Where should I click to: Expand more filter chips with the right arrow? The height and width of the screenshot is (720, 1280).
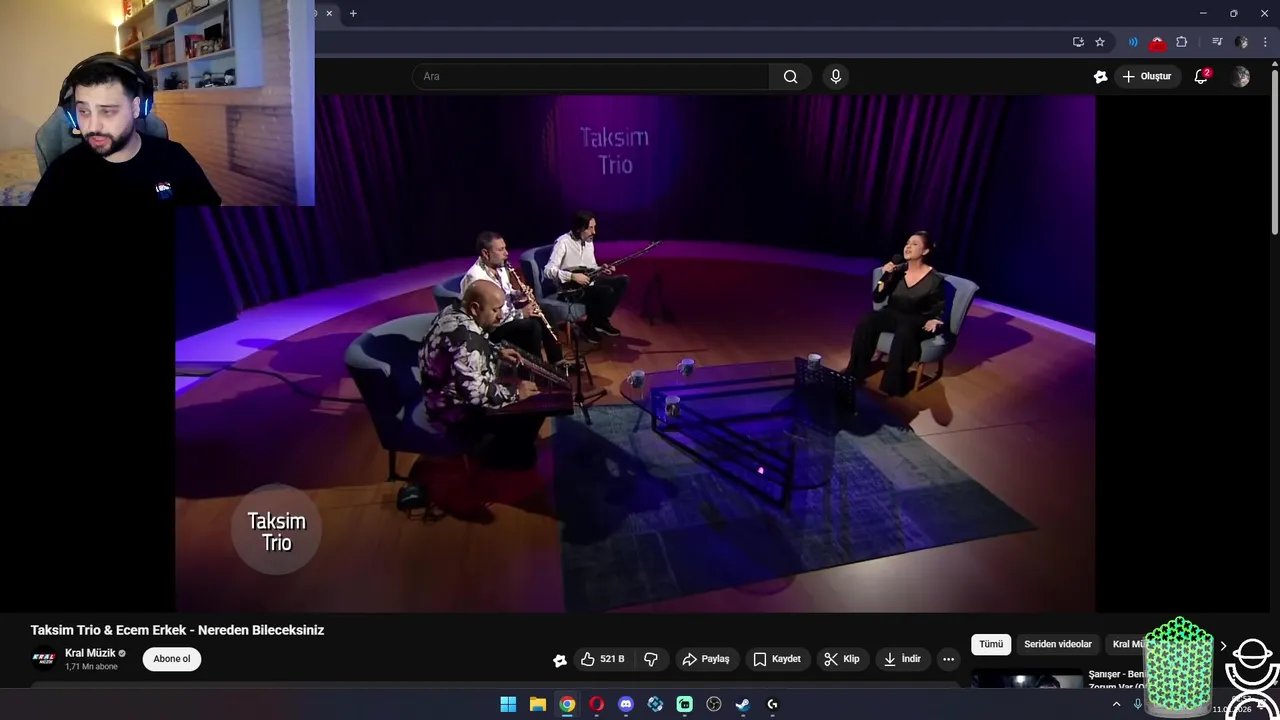1222,646
